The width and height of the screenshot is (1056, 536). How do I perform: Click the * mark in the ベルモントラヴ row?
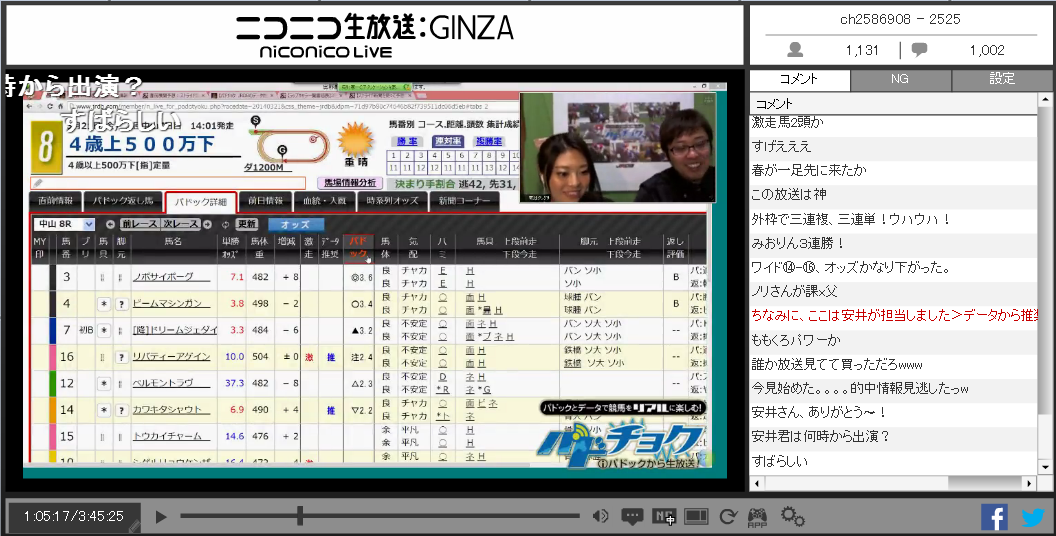104,382
